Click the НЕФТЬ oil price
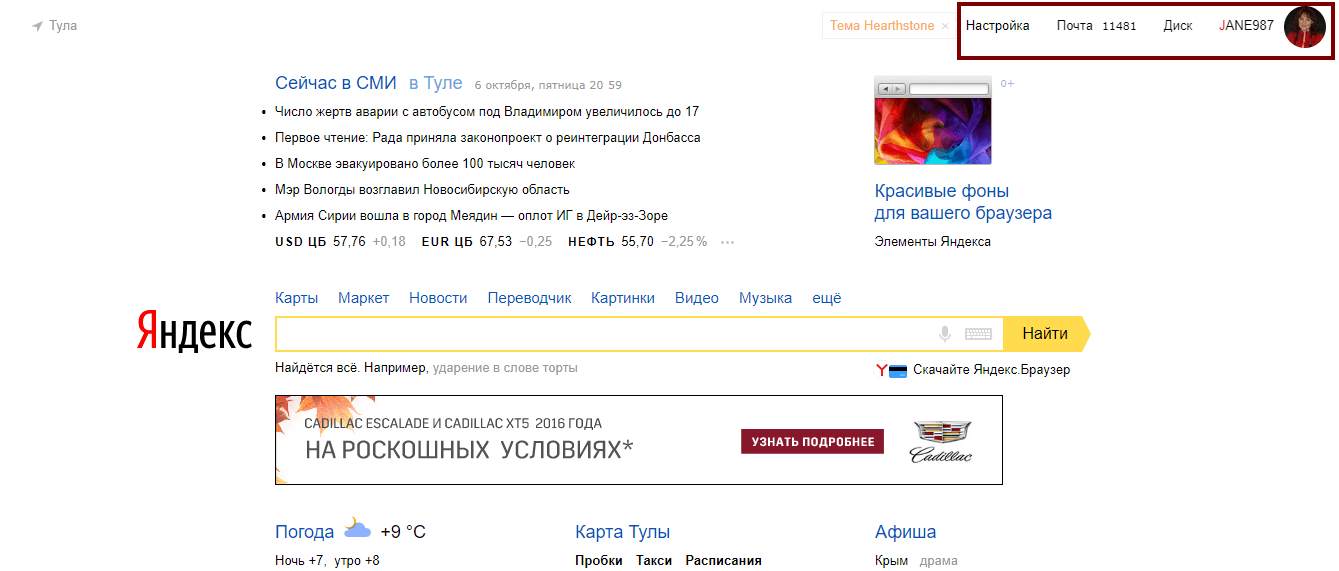This screenshot has height=571, width=1339. pyautogui.click(x=637, y=242)
